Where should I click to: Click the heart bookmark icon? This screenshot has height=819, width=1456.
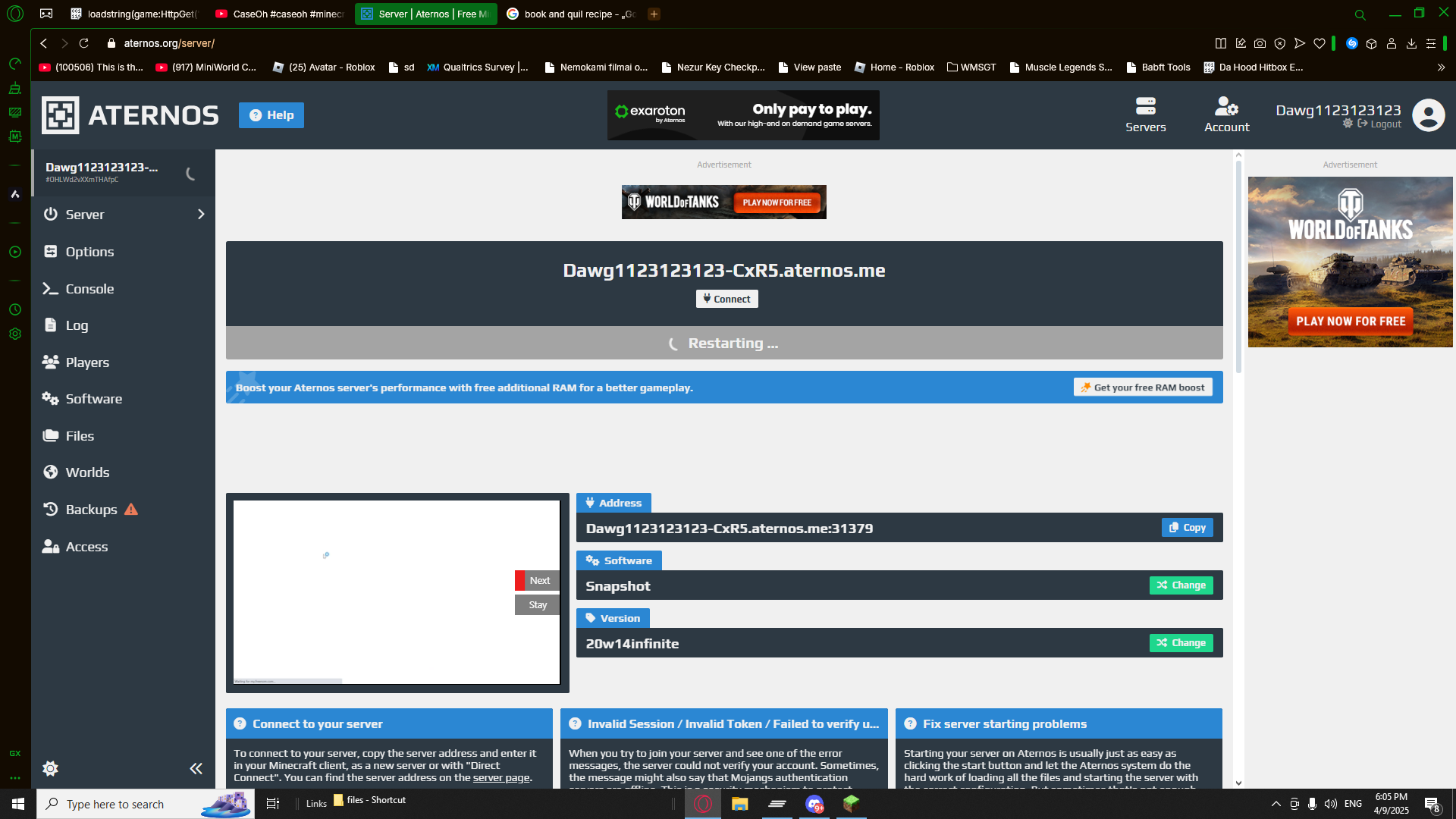(1319, 43)
